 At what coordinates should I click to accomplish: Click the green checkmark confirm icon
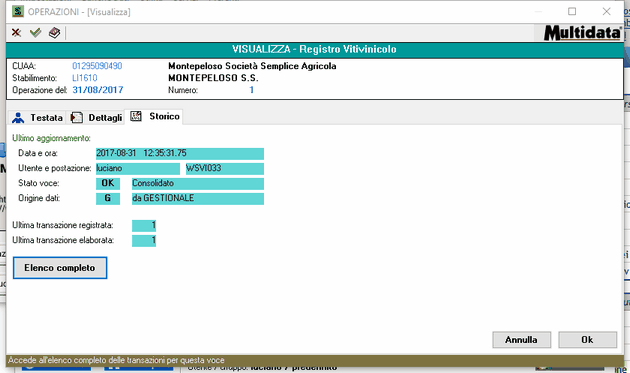35,33
